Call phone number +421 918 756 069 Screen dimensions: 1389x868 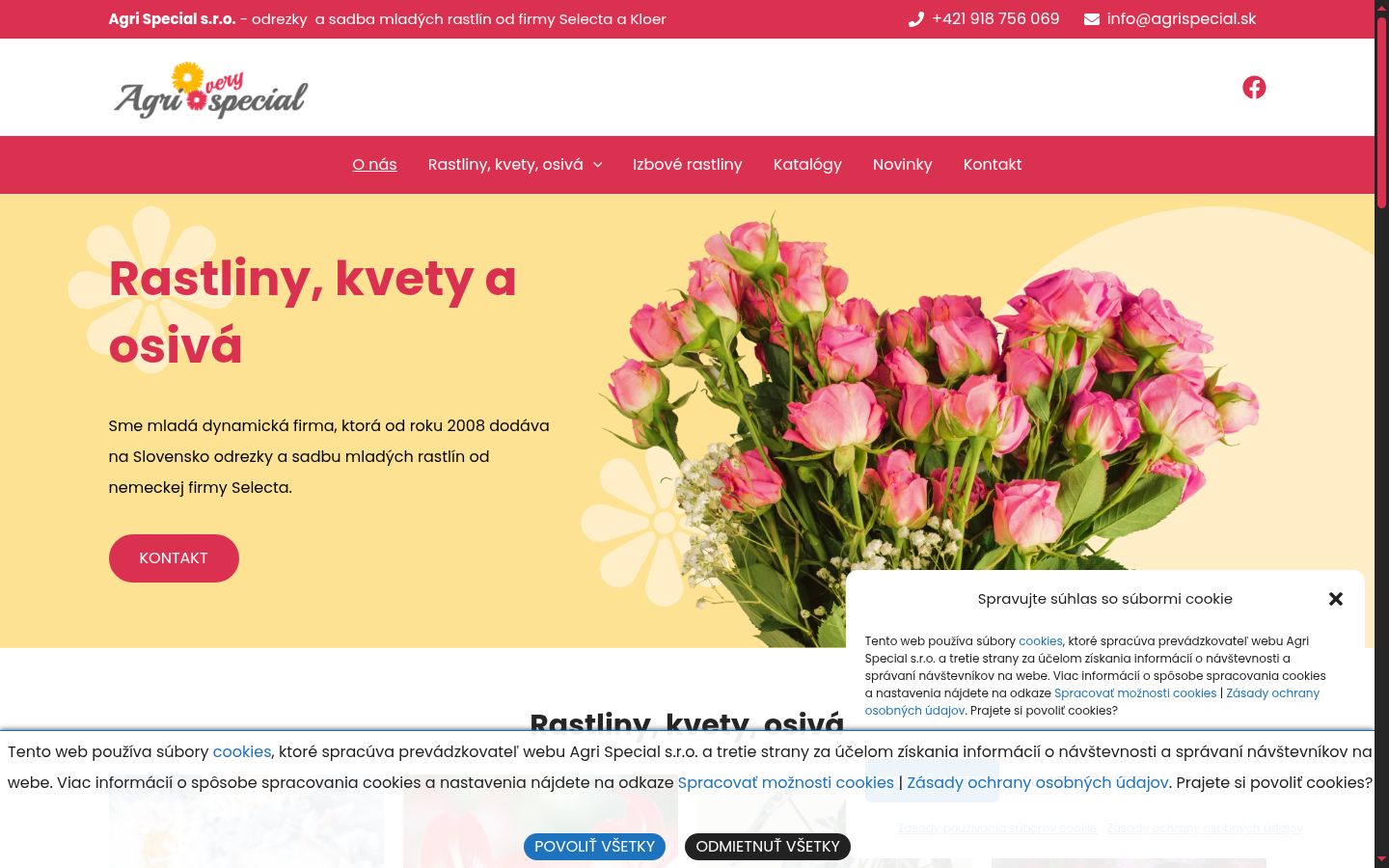click(995, 19)
